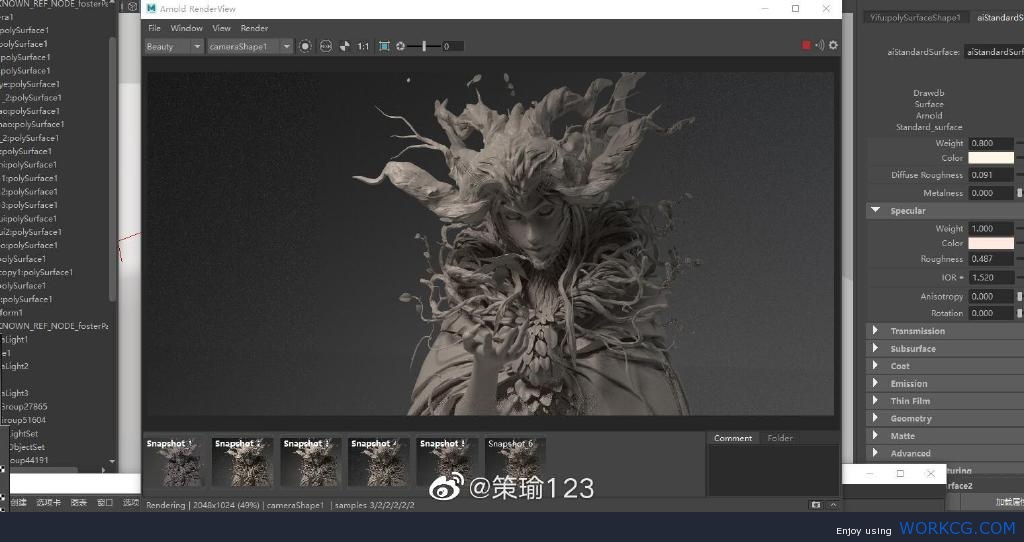Viewport: 1024px width, 542px height.
Task: Expand the Coat section
Action: click(x=875, y=366)
